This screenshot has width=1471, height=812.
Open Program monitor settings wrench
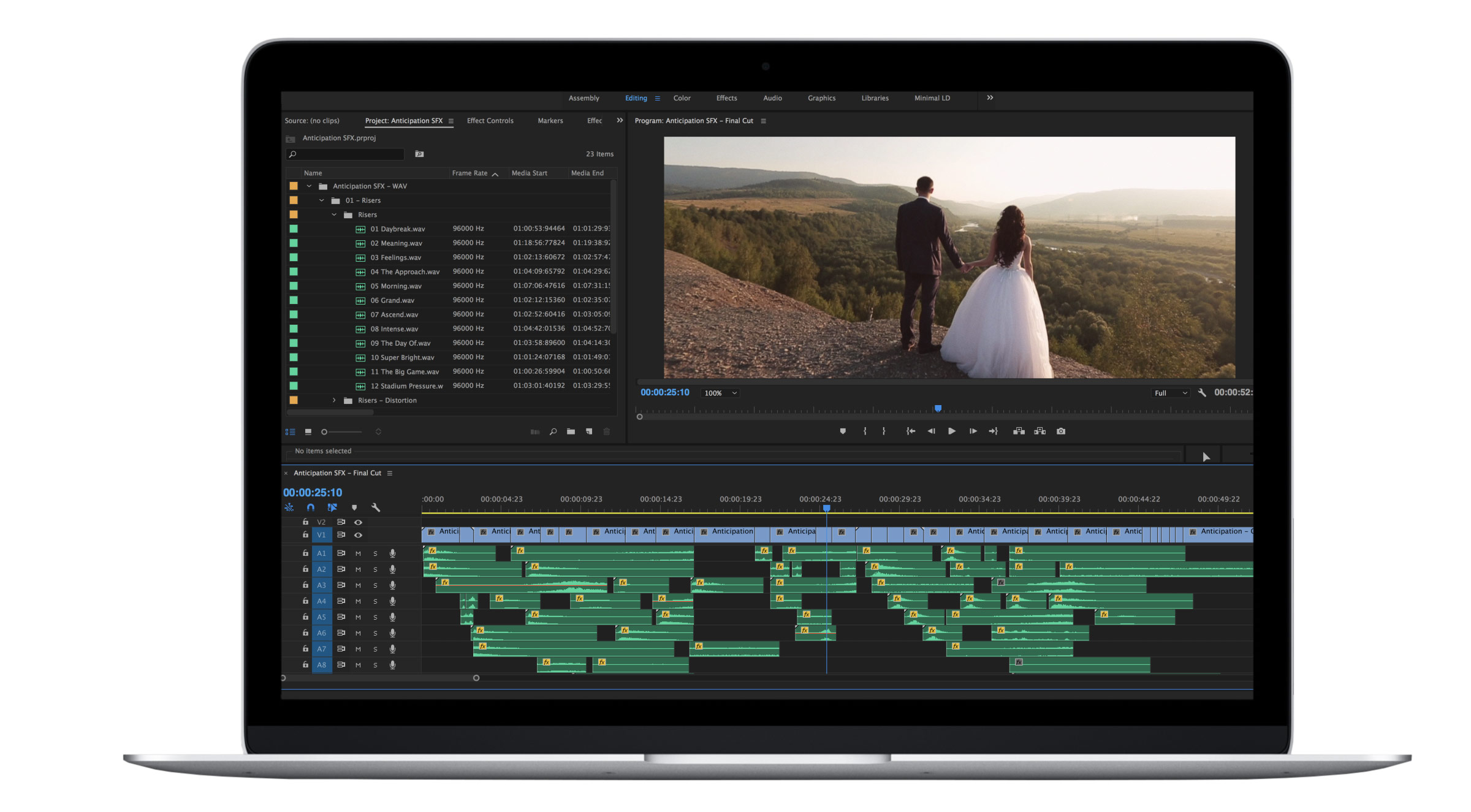pos(1202,393)
